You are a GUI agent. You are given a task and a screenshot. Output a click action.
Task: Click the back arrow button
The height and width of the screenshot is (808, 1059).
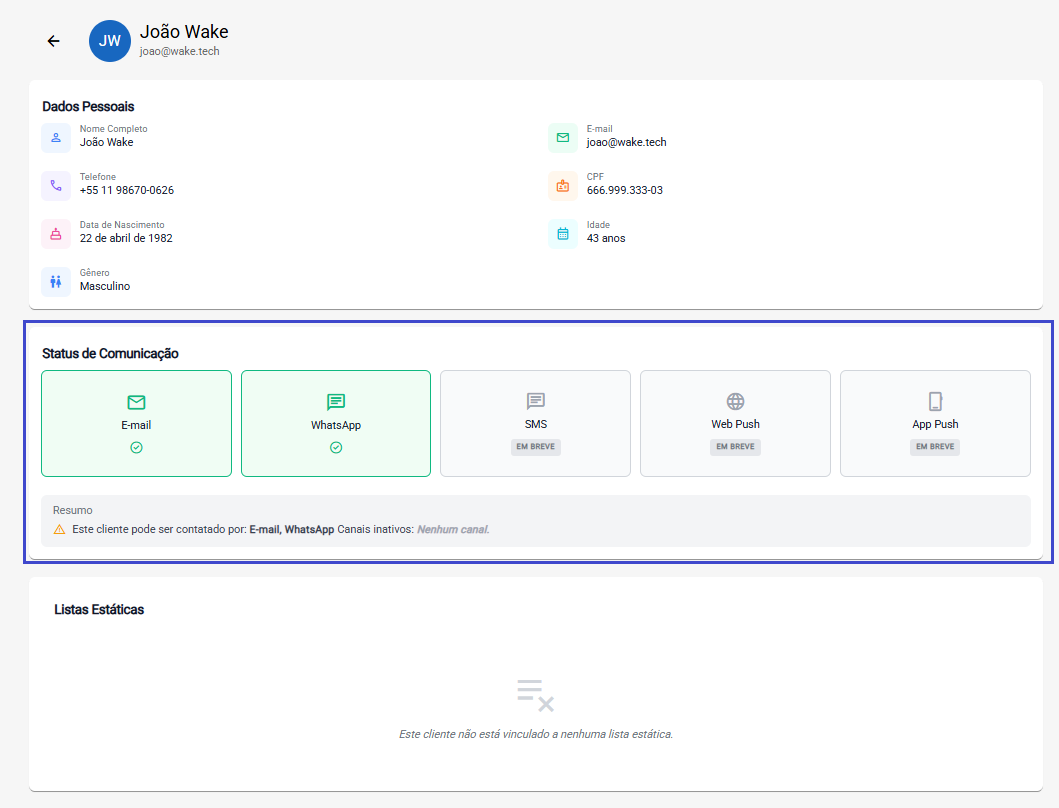coord(54,41)
